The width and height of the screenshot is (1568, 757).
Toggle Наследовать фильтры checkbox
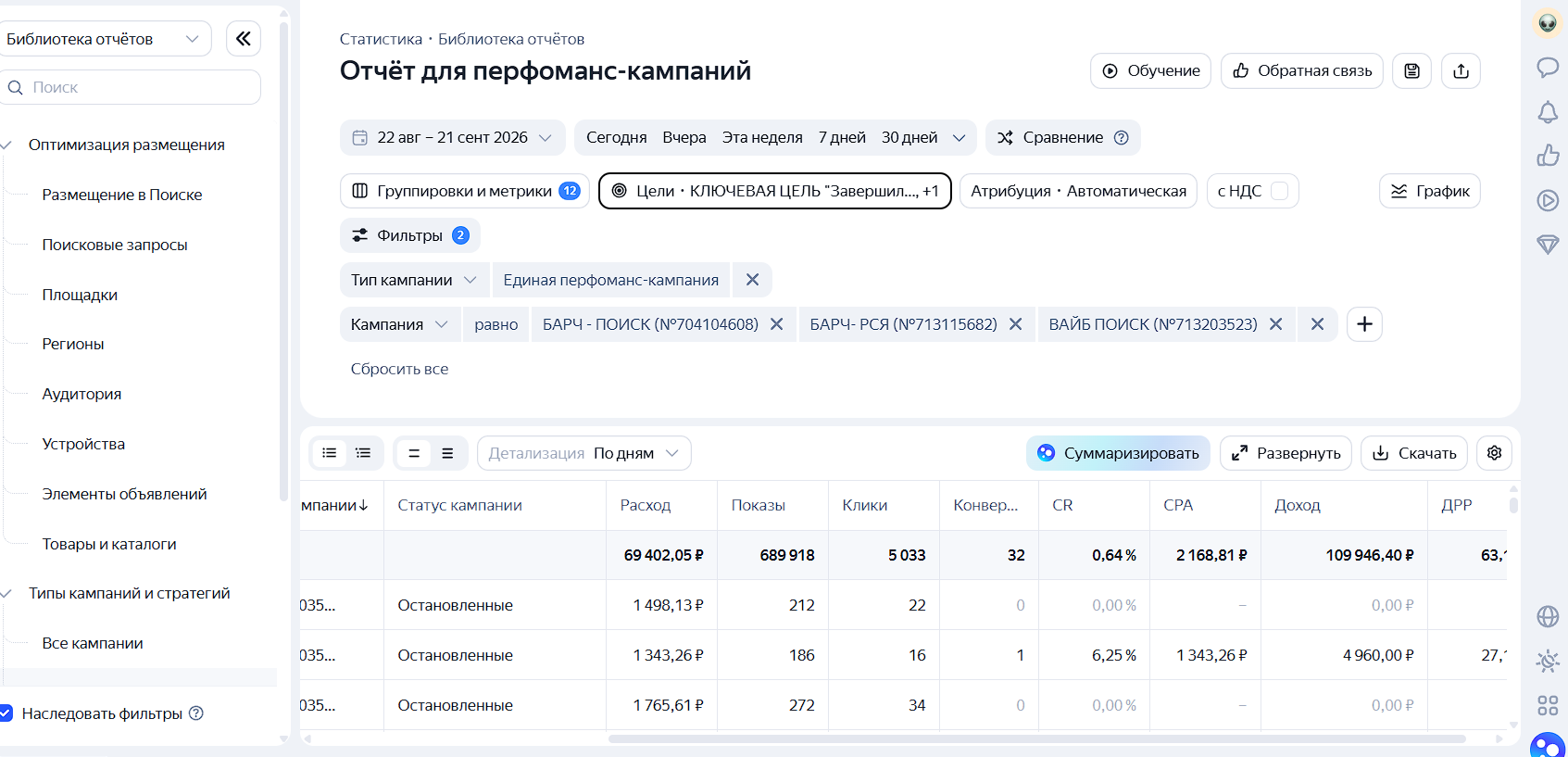pos(6,713)
